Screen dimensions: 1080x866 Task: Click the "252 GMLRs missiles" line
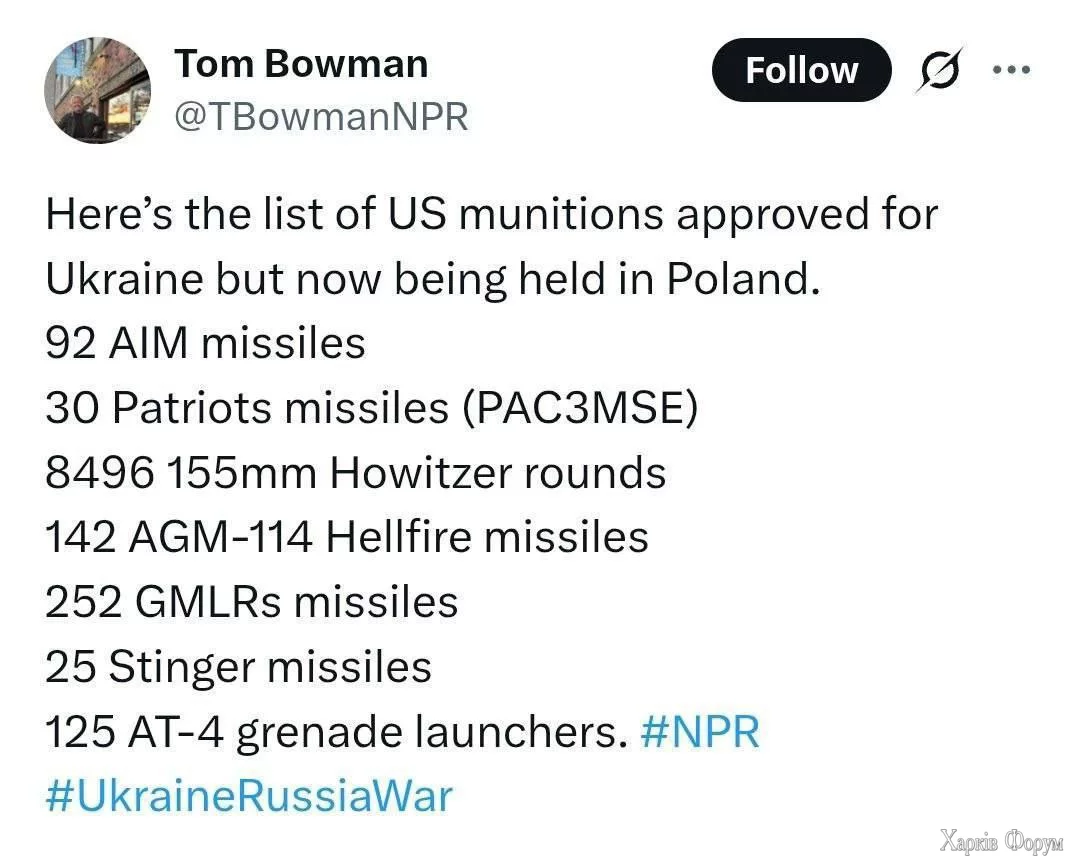coord(251,602)
